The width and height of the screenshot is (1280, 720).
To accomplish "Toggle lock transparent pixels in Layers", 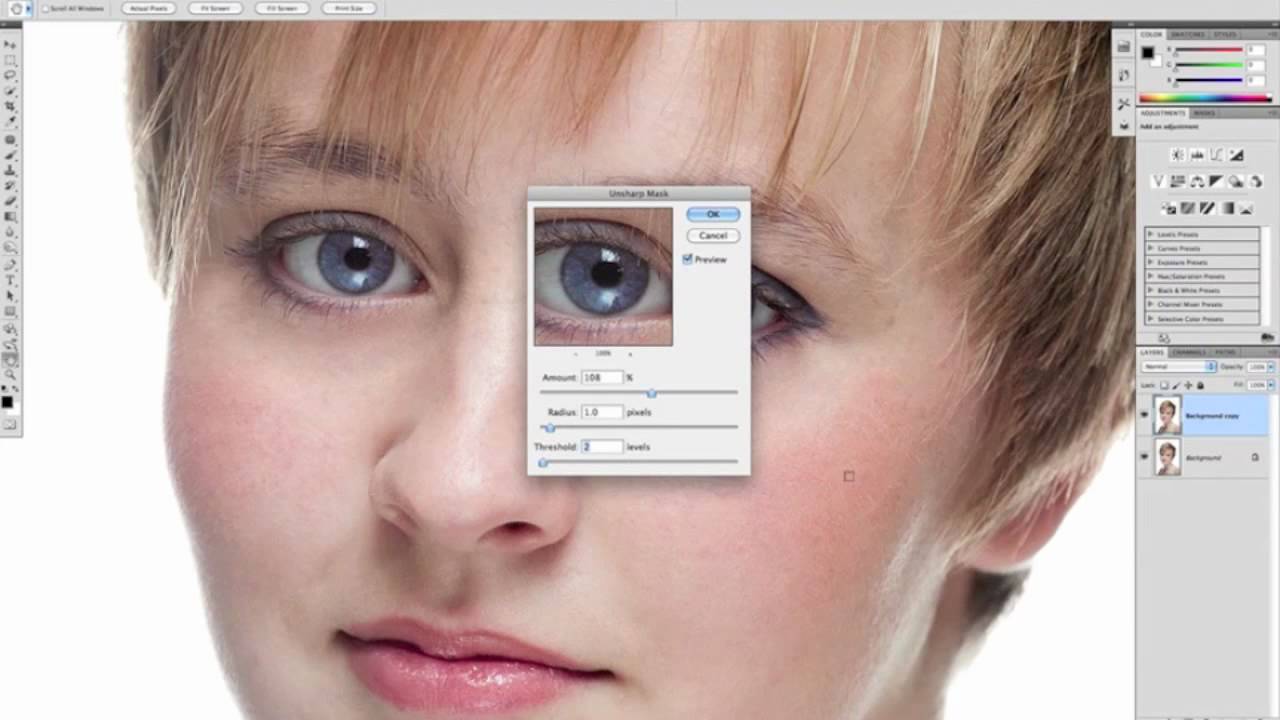I will 1164,385.
